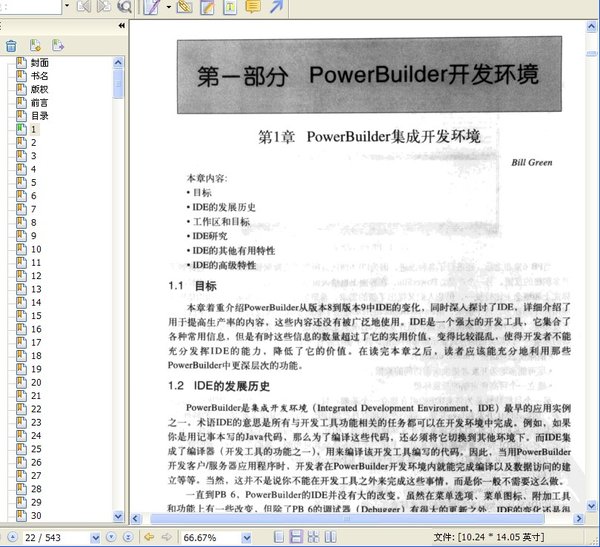Jump to last page button

click(x=128, y=537)
